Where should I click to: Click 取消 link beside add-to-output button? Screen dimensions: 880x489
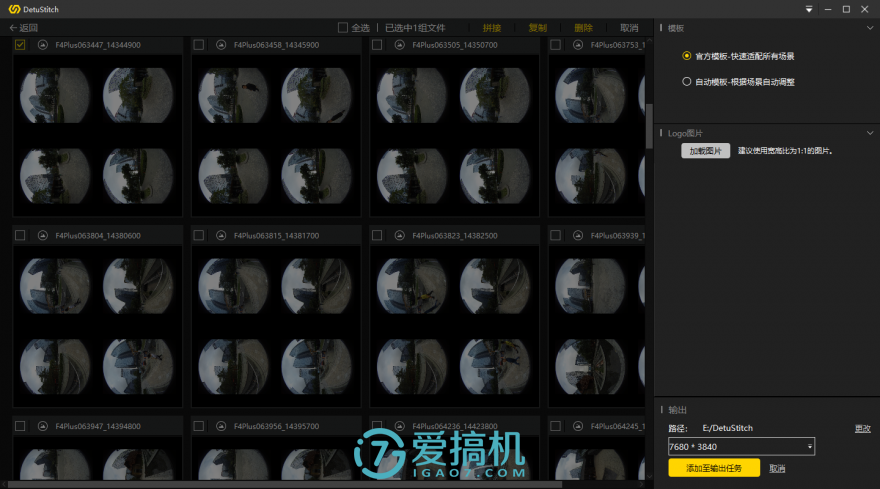click(x=777, y=468)
